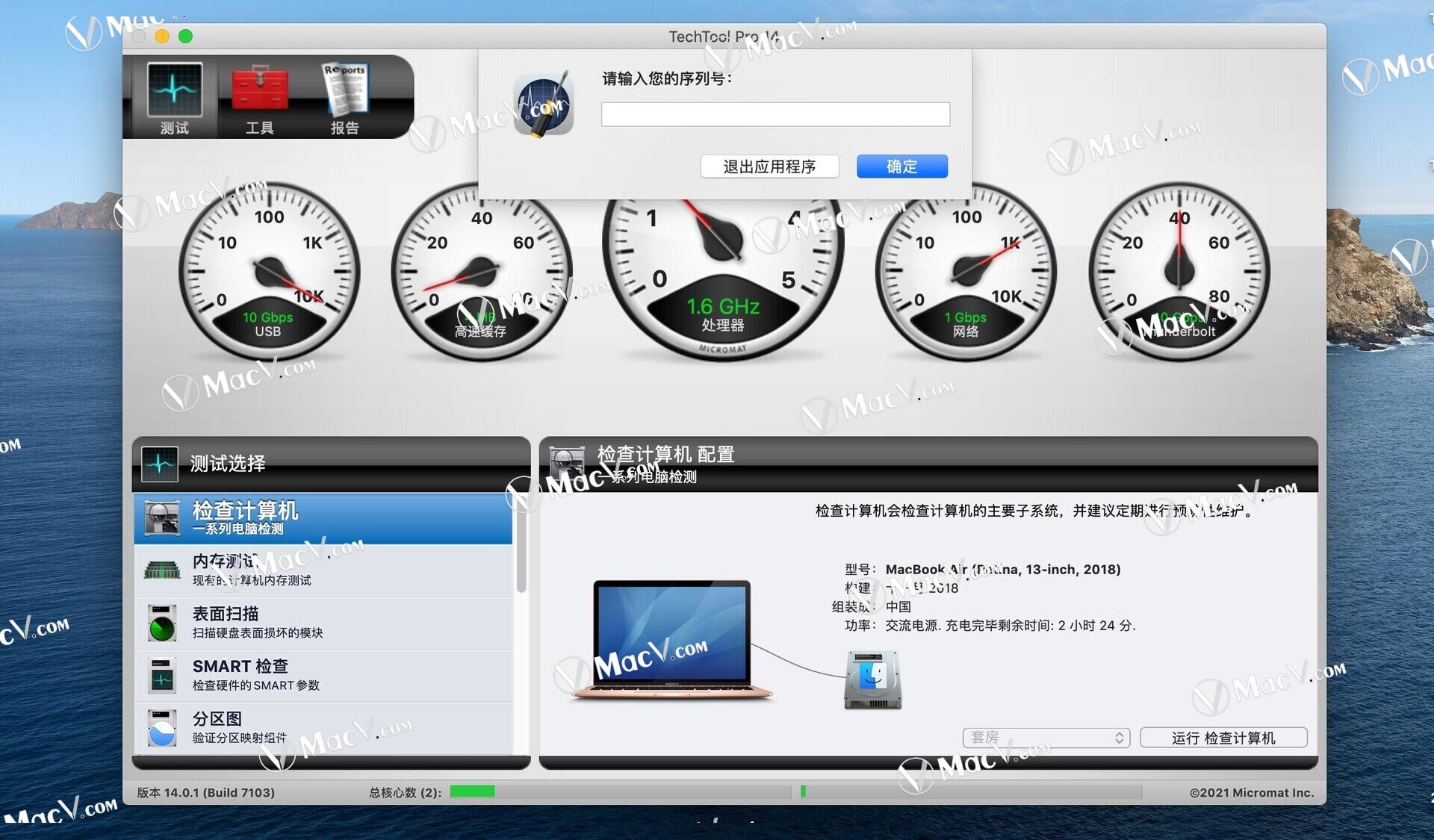Image resolution: width=1434 pixels, height=840 pixels.
Task: Click the 确定 button to confirm
Action: point(901,166)
